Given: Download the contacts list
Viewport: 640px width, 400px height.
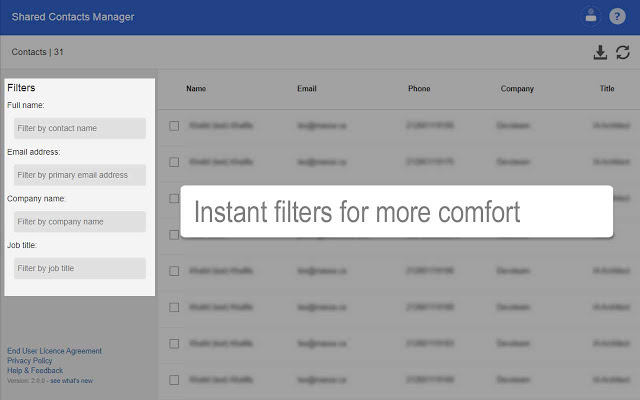Looking at the screenshot, I should pos(600,53).
